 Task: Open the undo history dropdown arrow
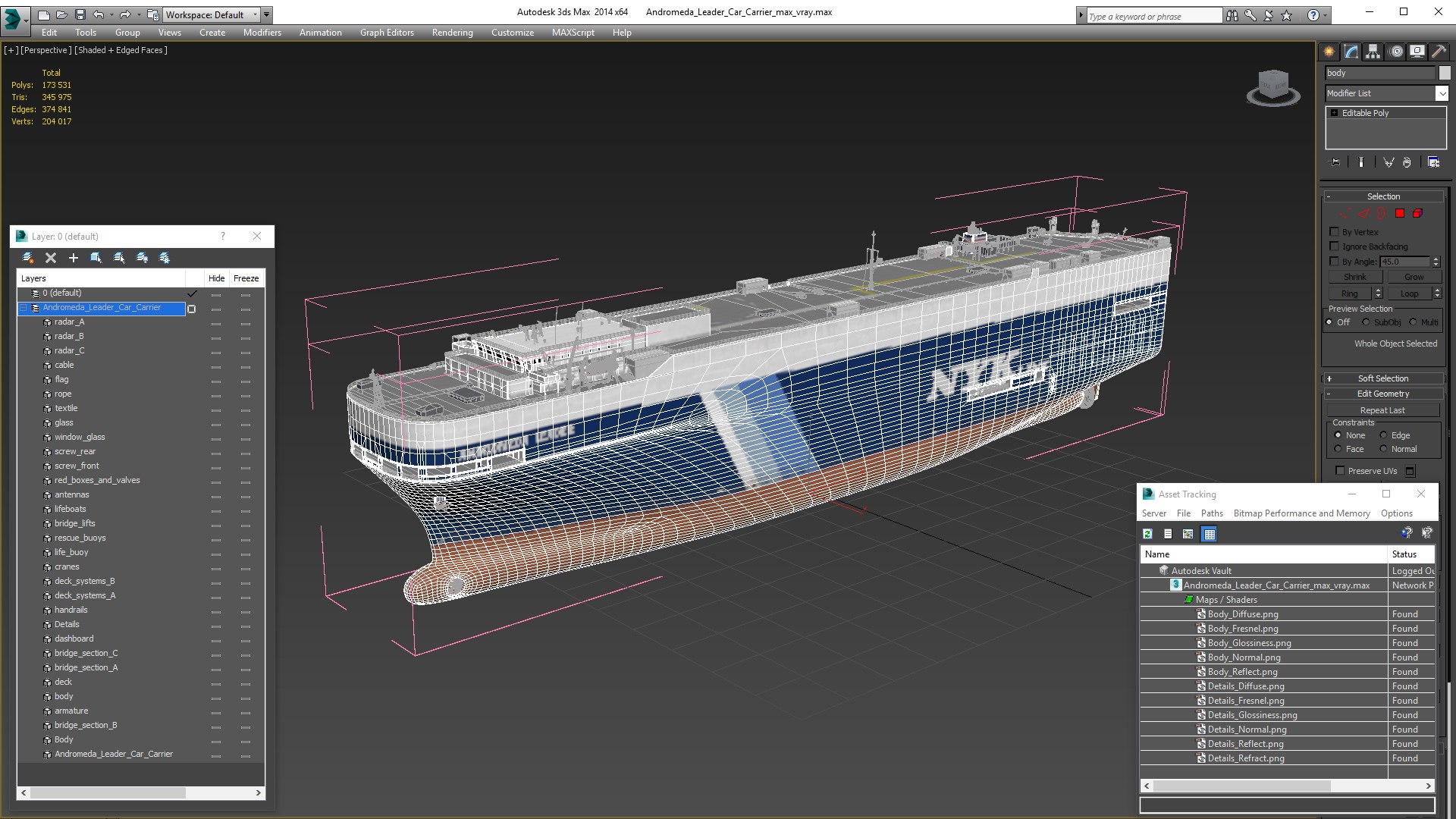[x=111, y=14]
